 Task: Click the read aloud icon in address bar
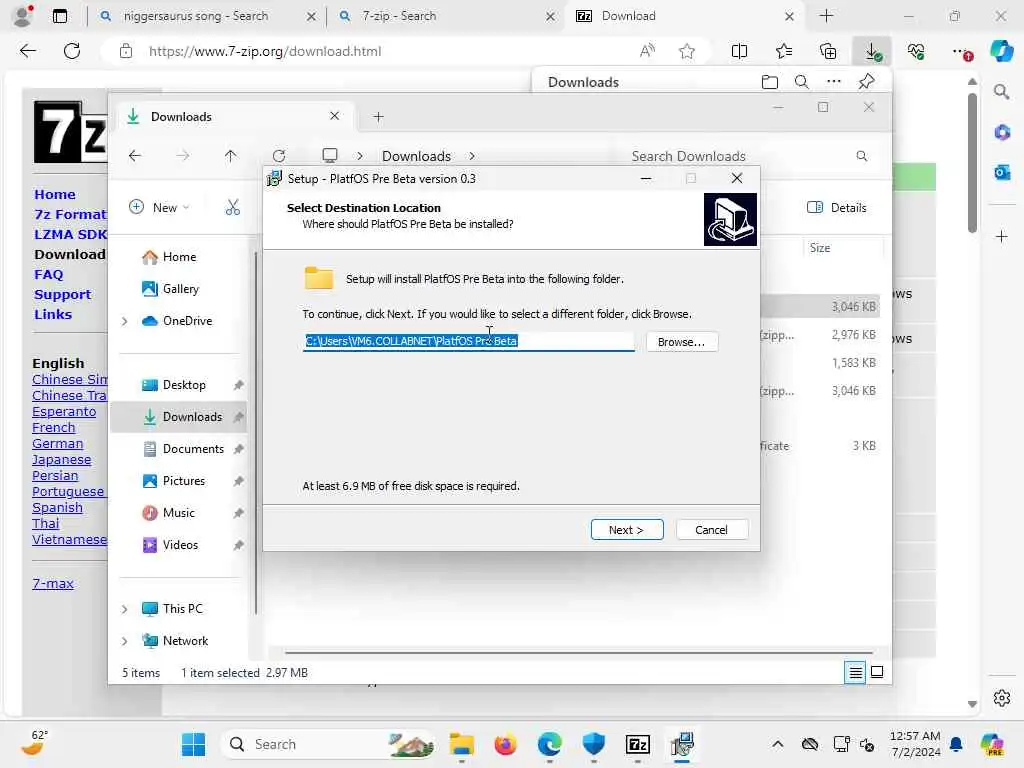(x=647, y=51)
